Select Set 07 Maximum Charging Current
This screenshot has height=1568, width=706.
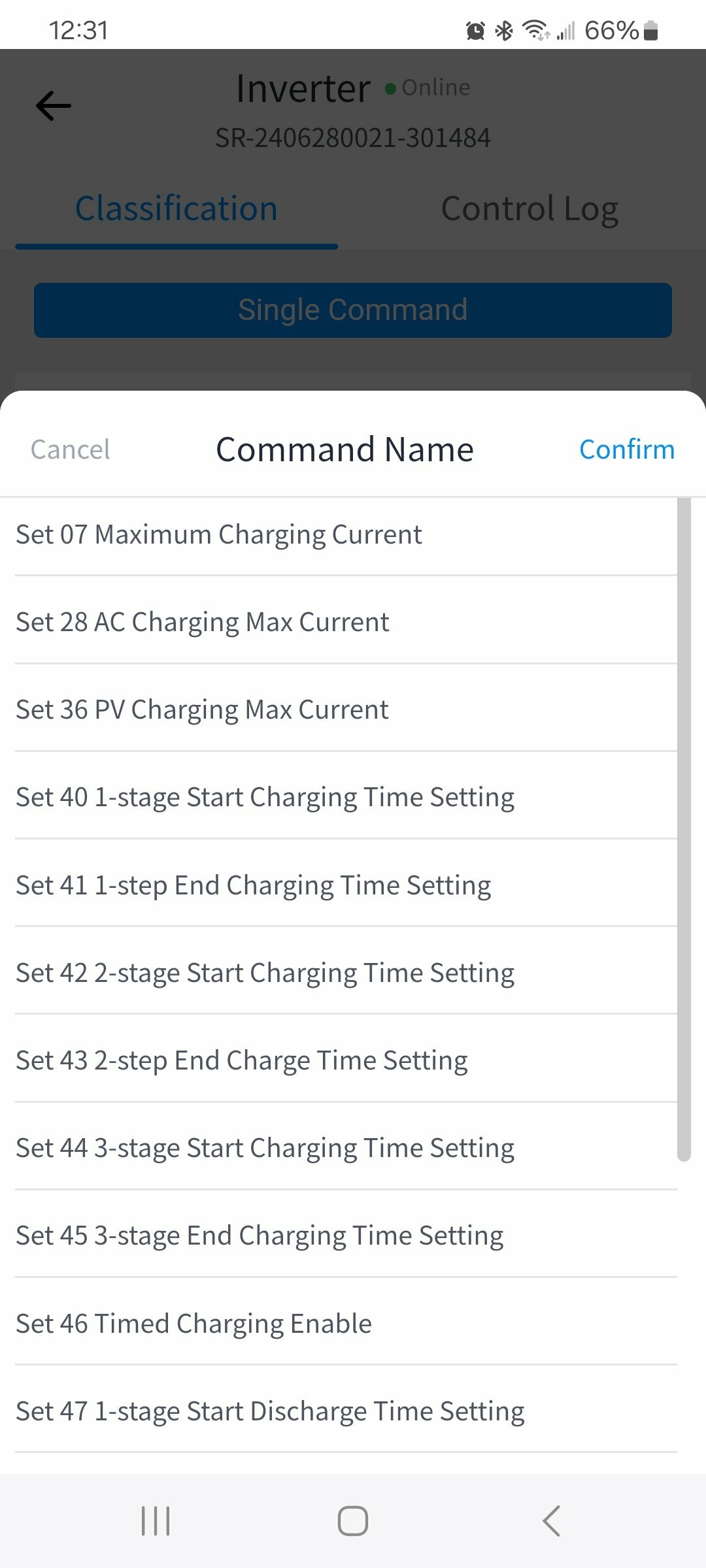pyautogui.click(x=346, y=535)
